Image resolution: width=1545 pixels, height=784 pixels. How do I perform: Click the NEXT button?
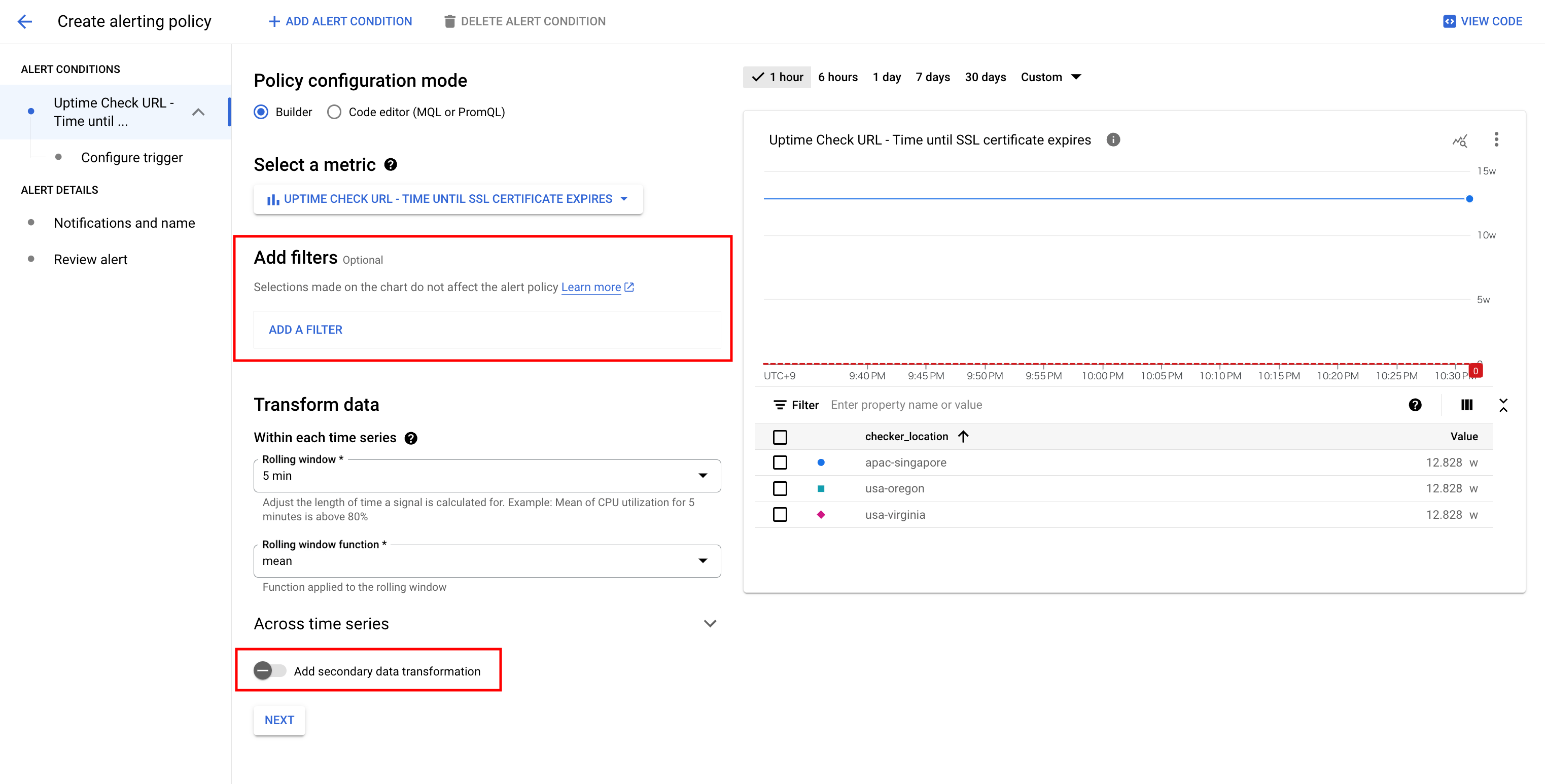(x=279, y=720)
